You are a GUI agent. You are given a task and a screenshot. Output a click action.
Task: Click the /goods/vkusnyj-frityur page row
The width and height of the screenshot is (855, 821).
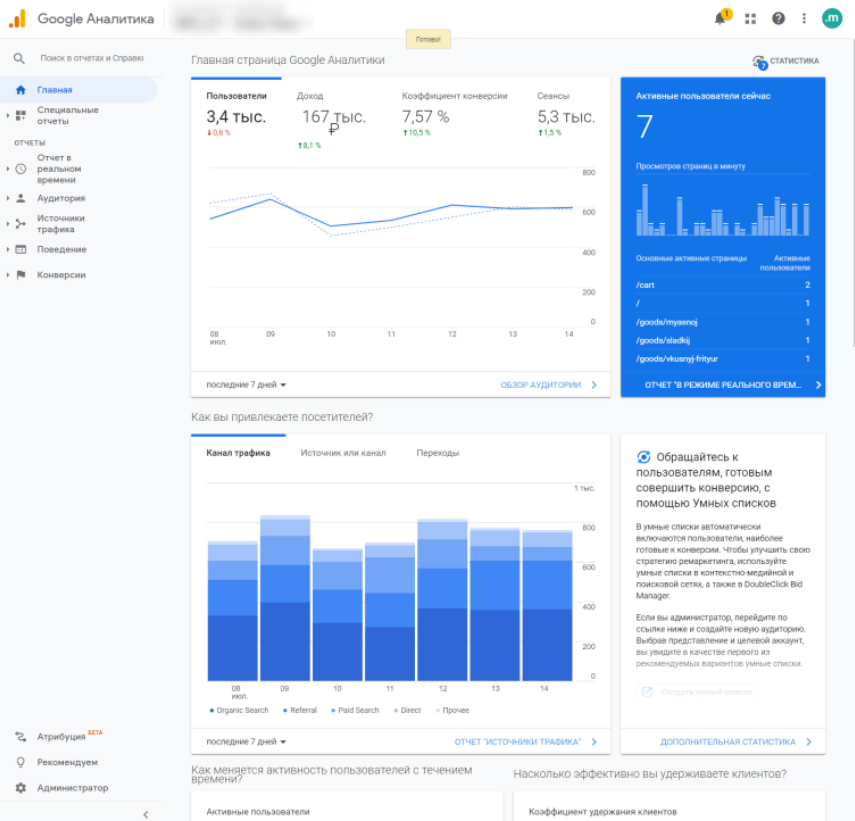click(x=723, y=359)
